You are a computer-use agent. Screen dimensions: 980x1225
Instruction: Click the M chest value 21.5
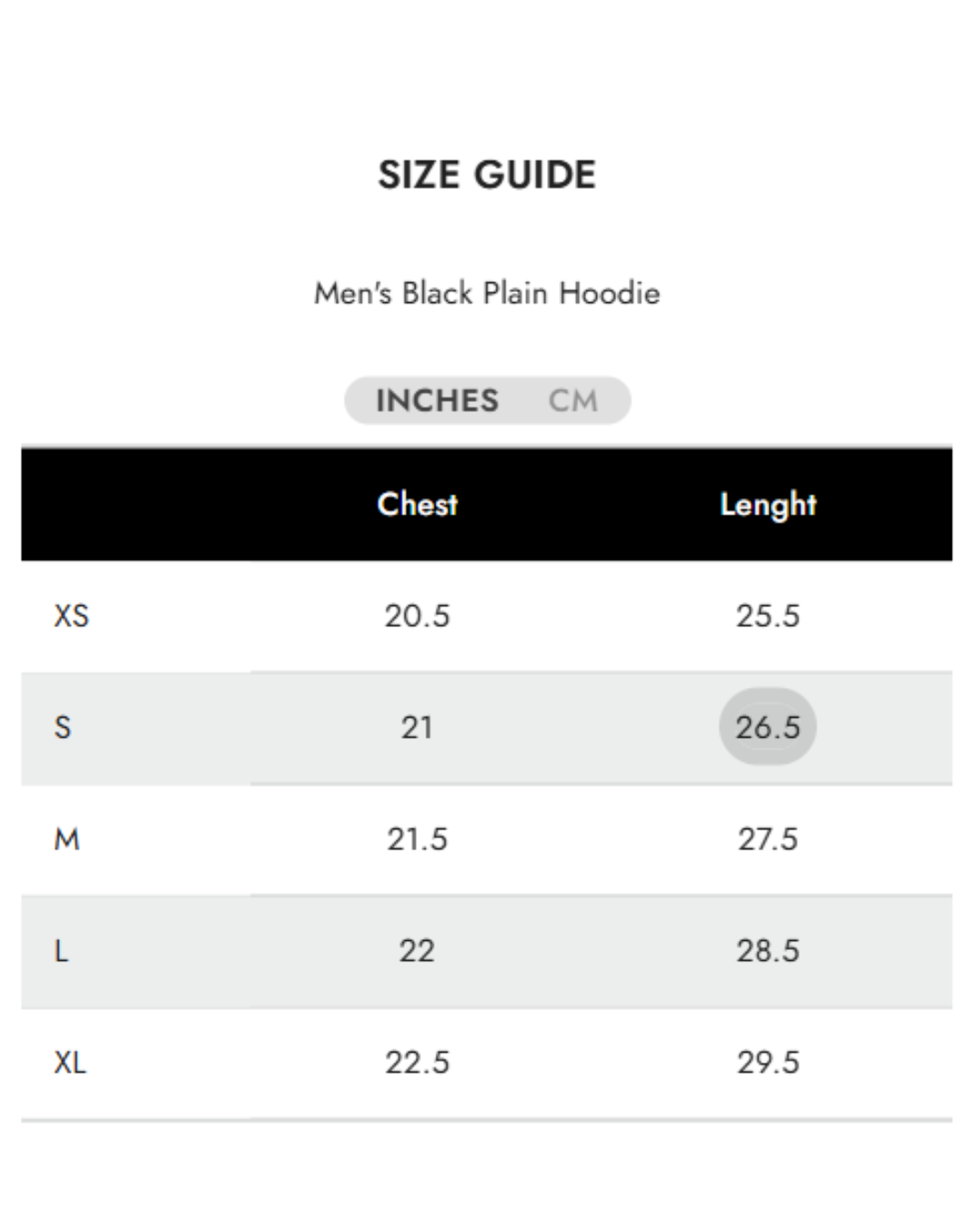coord(417,839)
